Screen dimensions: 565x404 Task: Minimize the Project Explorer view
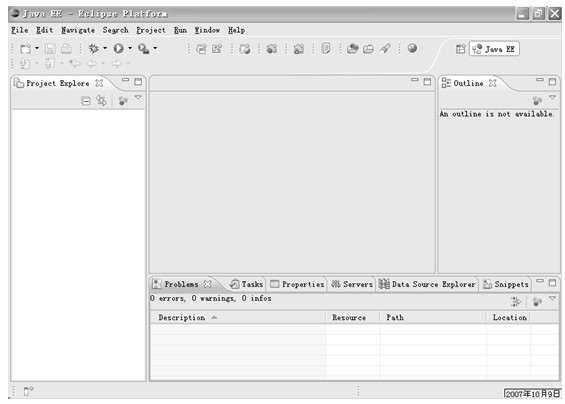tap(125, 80)
